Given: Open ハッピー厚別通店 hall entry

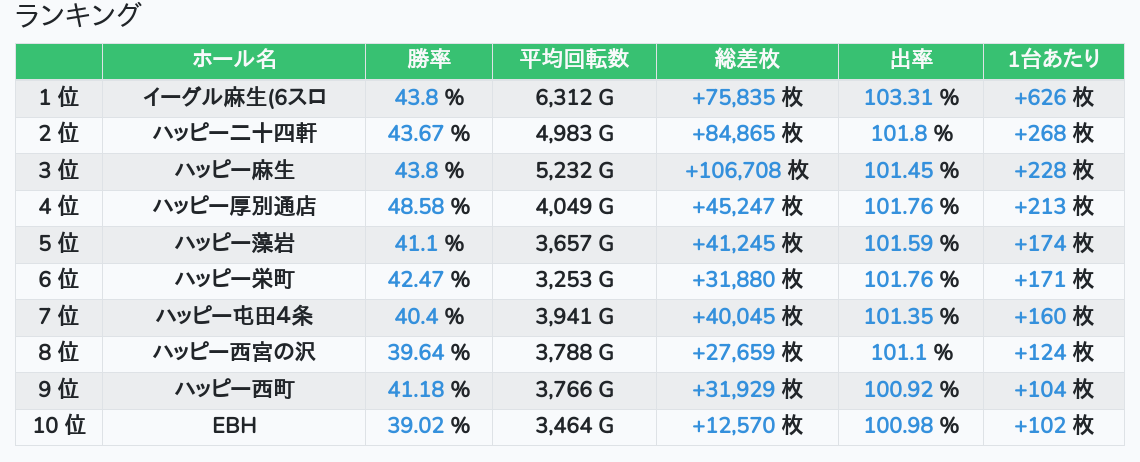Looking at the screenshot, I should (x=234, y=207).
